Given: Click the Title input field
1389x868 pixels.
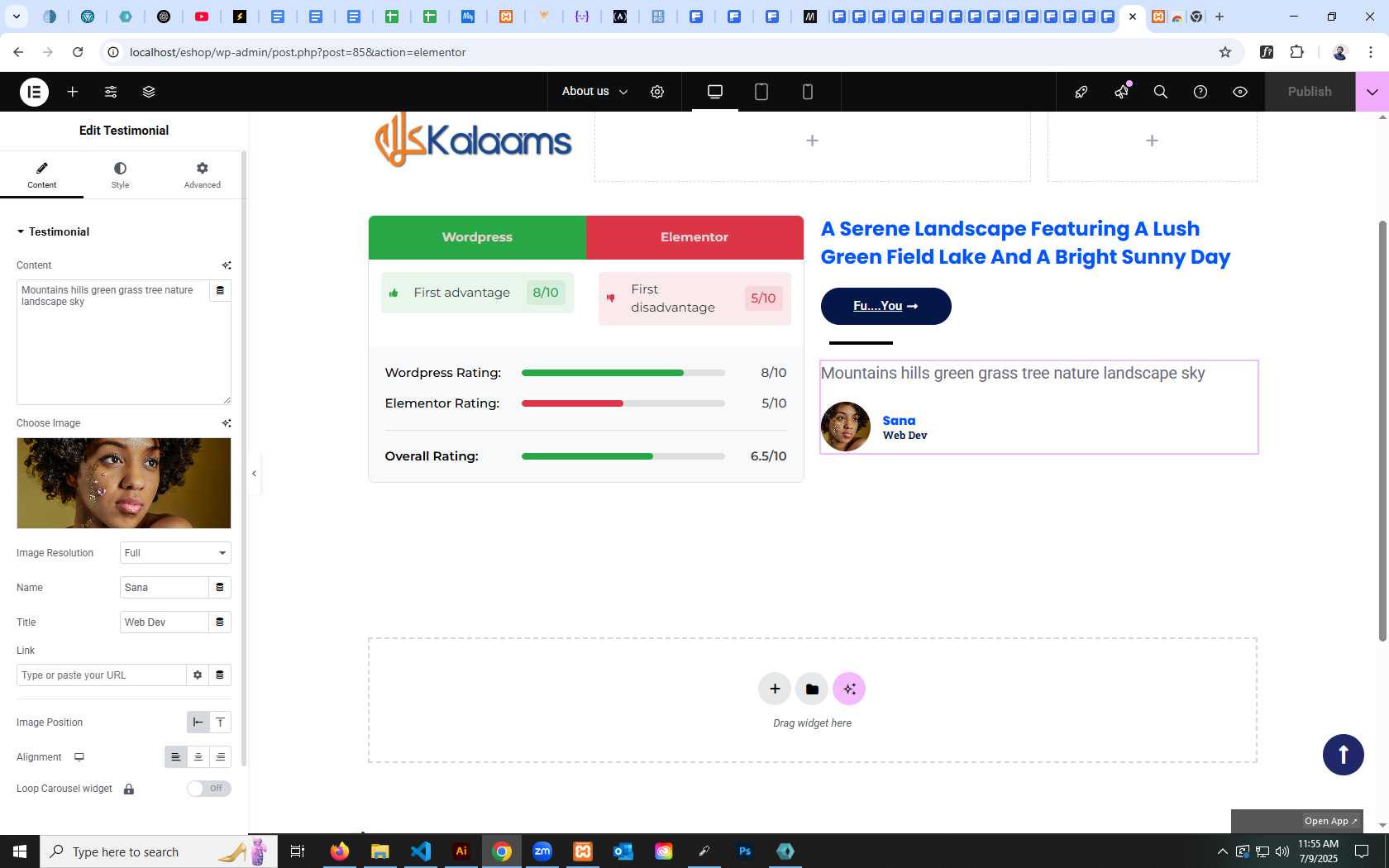Looking at the screenshot, I should point(164,622).
